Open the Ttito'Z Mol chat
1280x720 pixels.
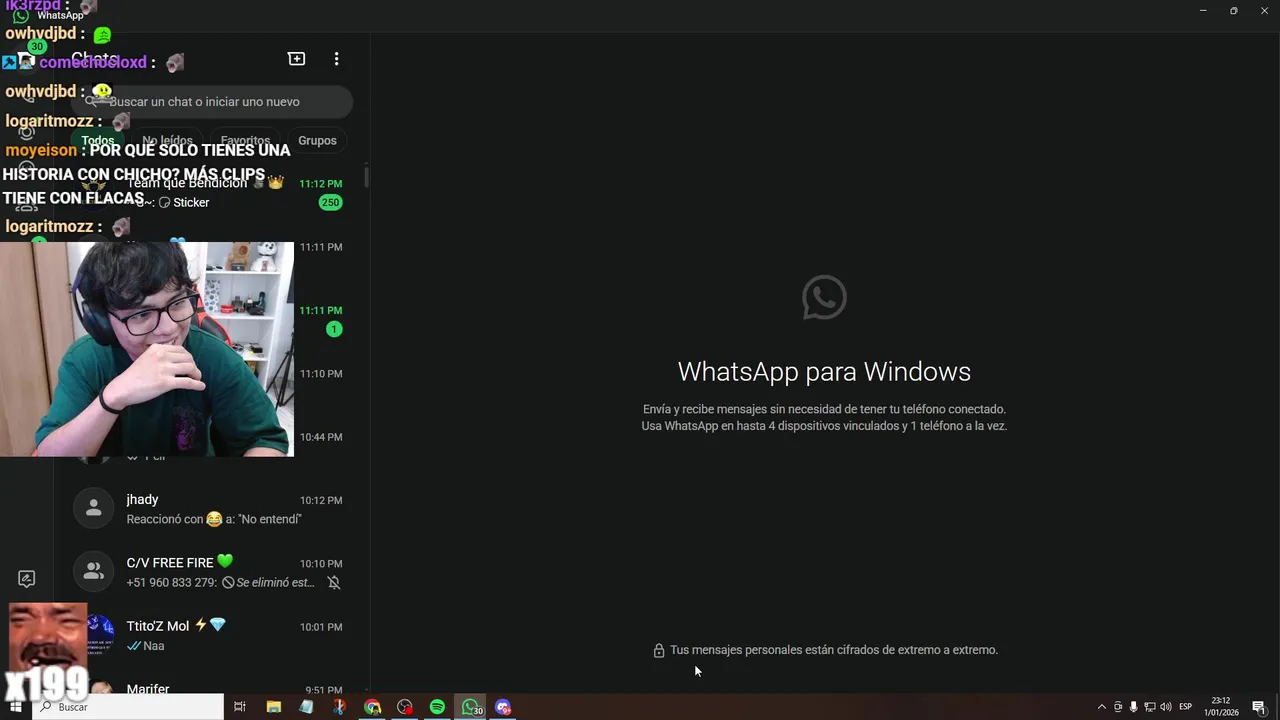click(x=212, y=635)
